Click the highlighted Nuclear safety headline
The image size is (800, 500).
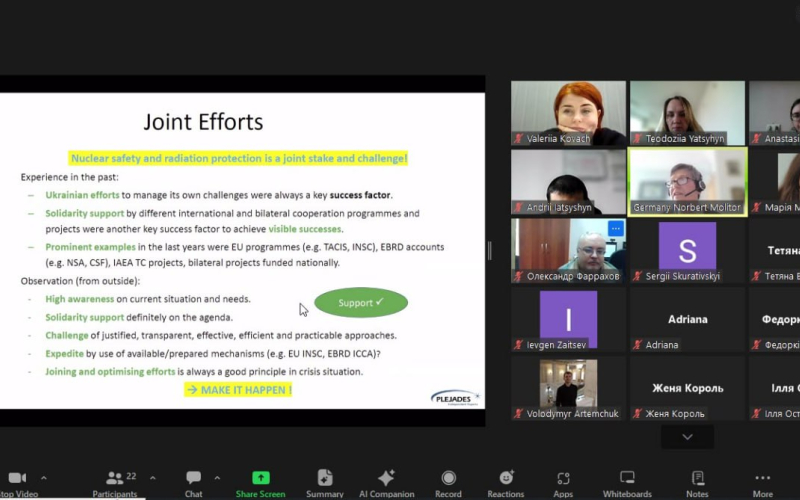pyautogui.click(x=239, y=158)
